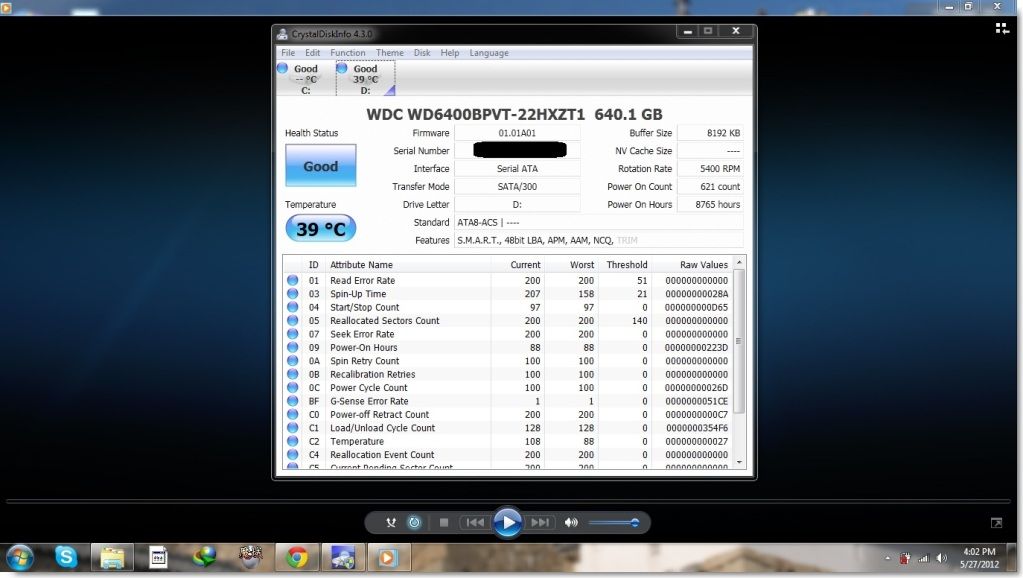Select the D: drive tab
This screenshot has height=578, width=1023.
tap(365, 79)
